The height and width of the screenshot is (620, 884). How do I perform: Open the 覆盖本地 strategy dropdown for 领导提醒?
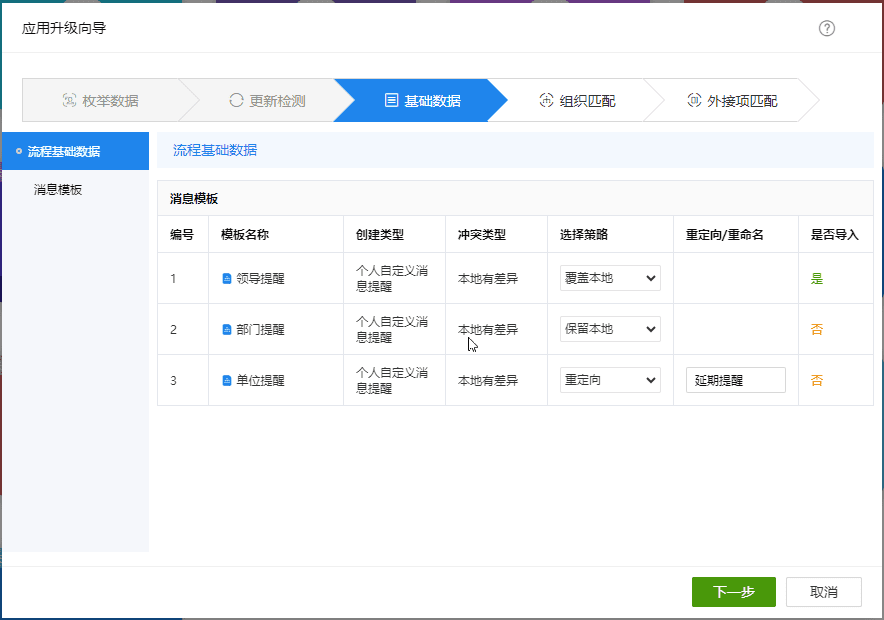[x=610, y=278]
